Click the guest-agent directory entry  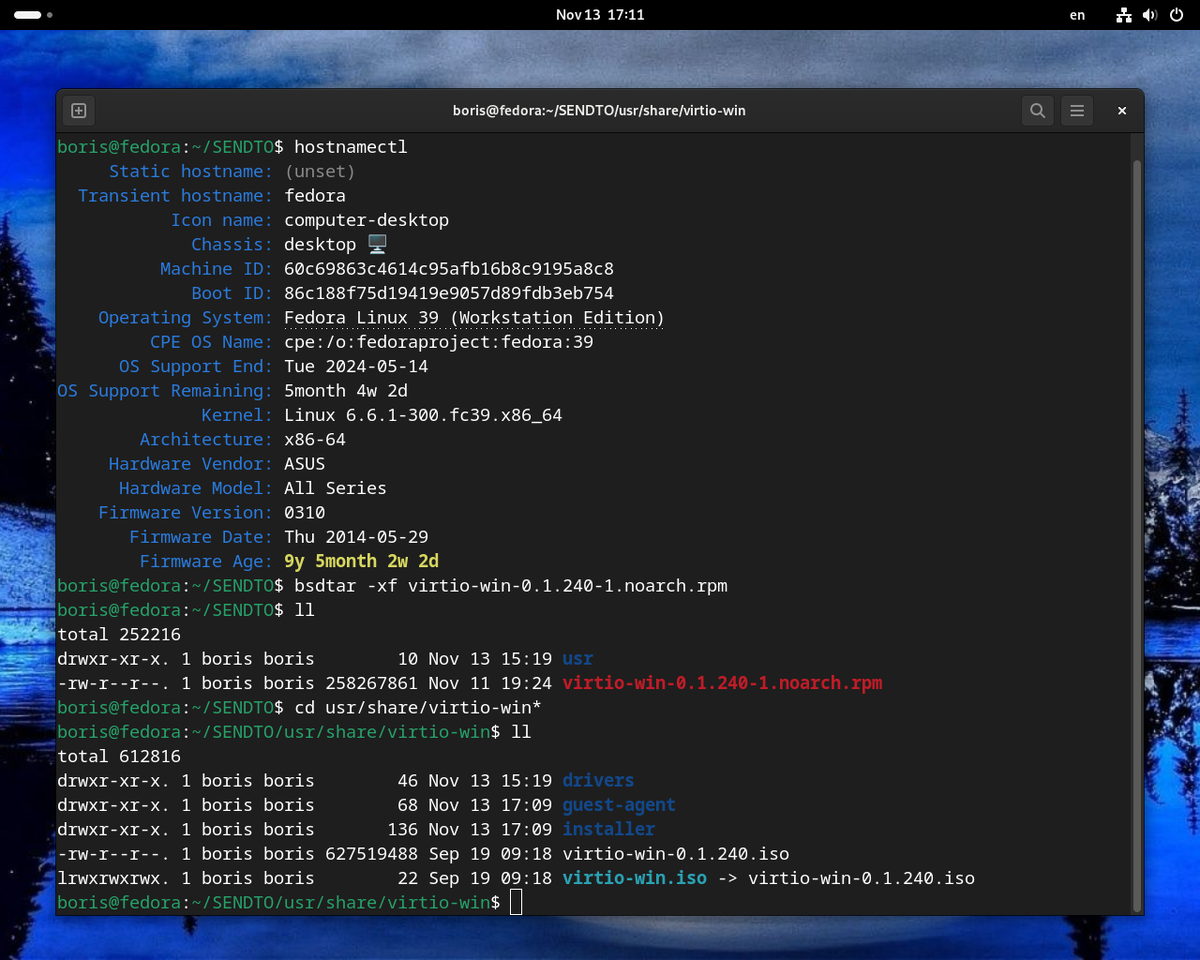(x=619, y=804)
